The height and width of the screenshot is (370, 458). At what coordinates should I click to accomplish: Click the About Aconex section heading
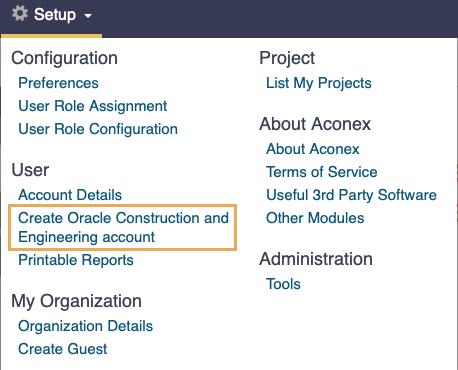315,124
